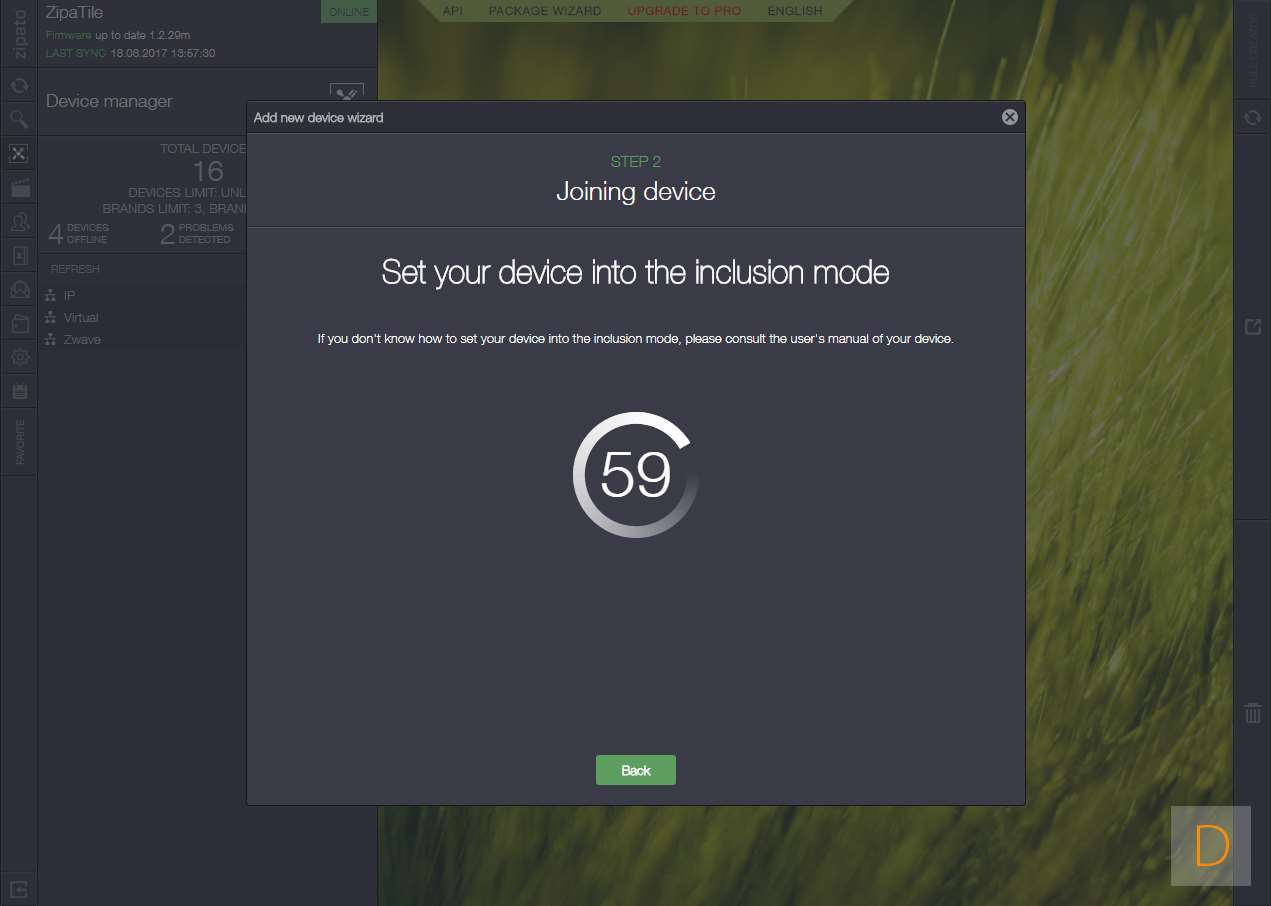
Task: Open the users icon in left sidebar
Action: [x=18, y=221]
